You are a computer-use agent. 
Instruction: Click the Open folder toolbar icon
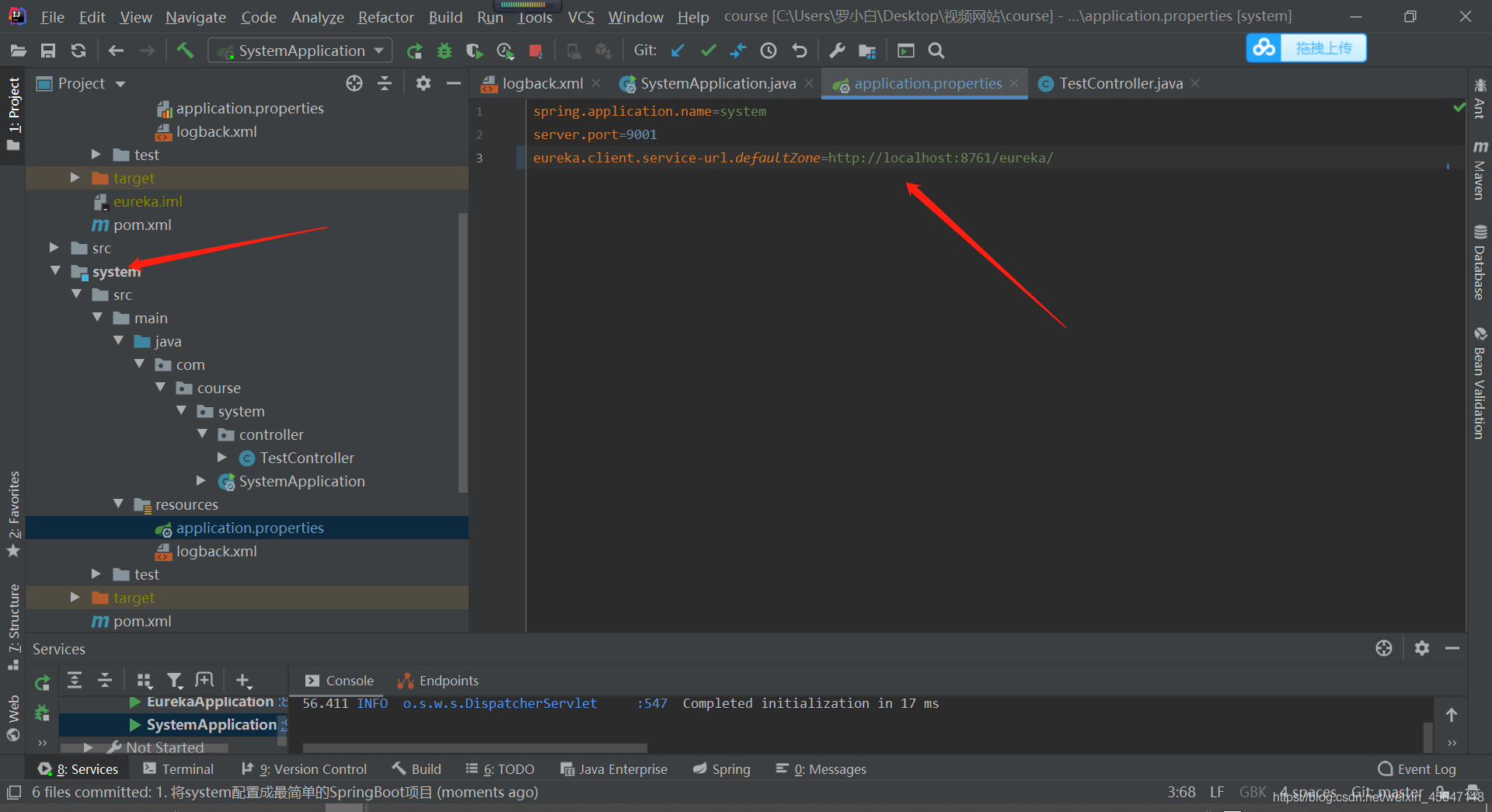(19, 51)
